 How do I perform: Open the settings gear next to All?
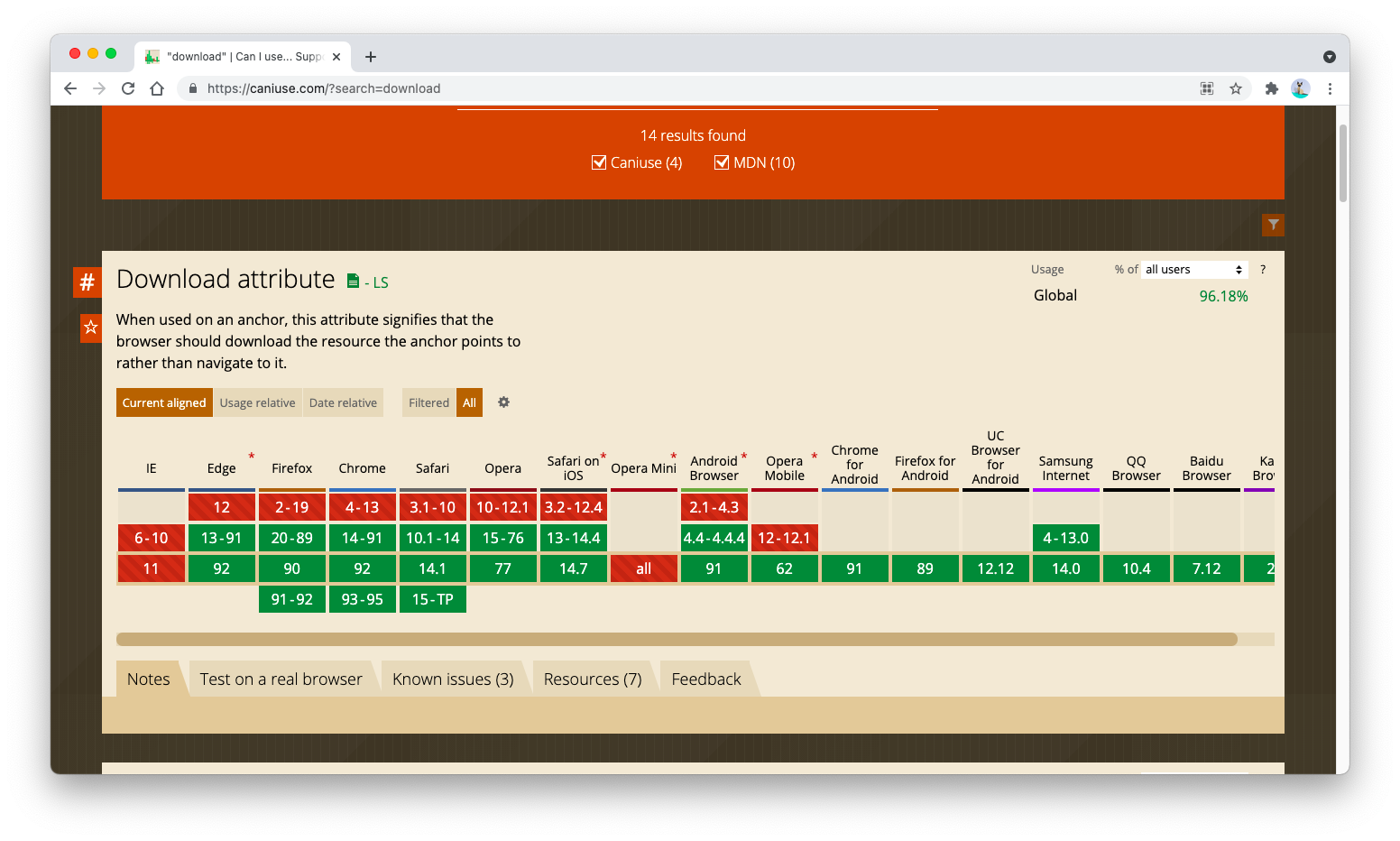(504, 402)
